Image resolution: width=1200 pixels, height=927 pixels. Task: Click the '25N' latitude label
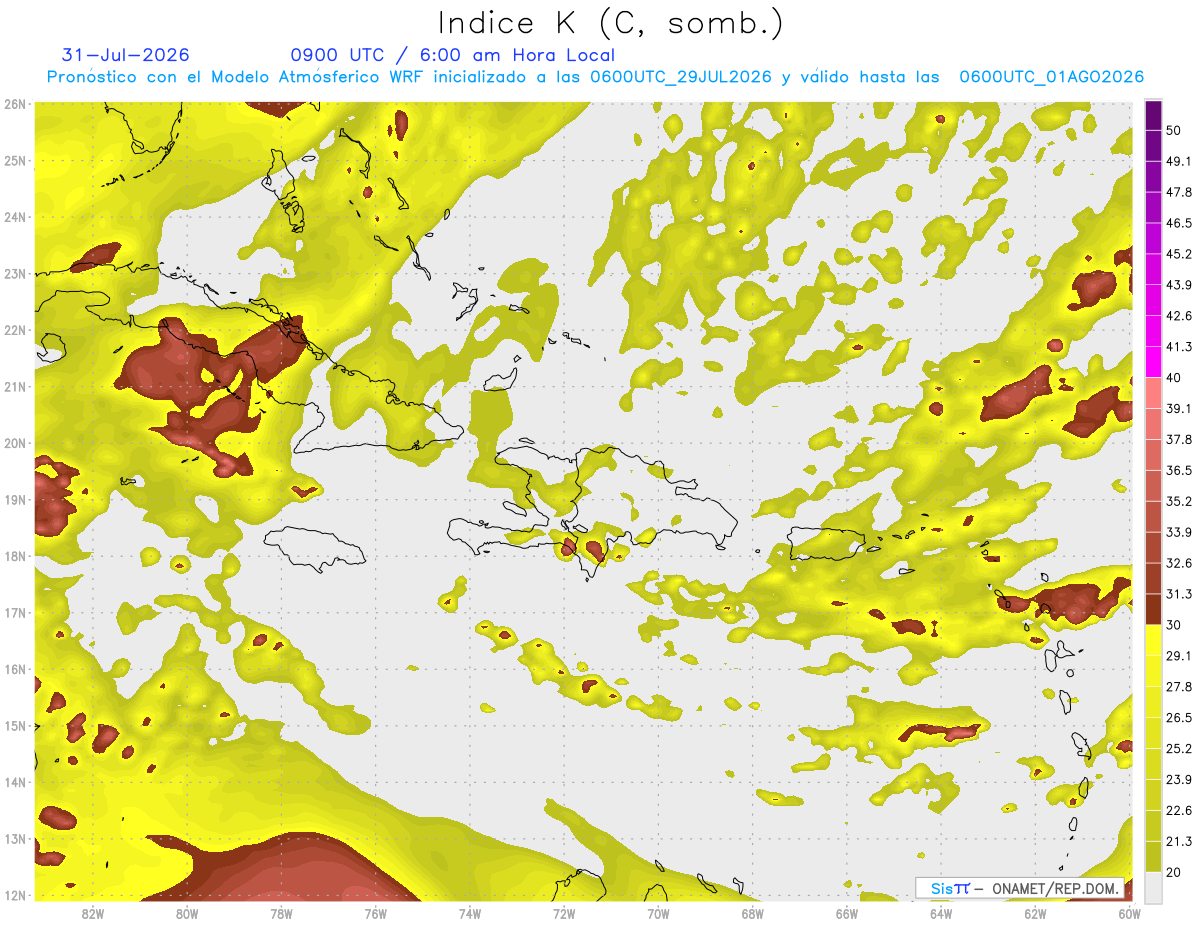(x=16, y=161)
